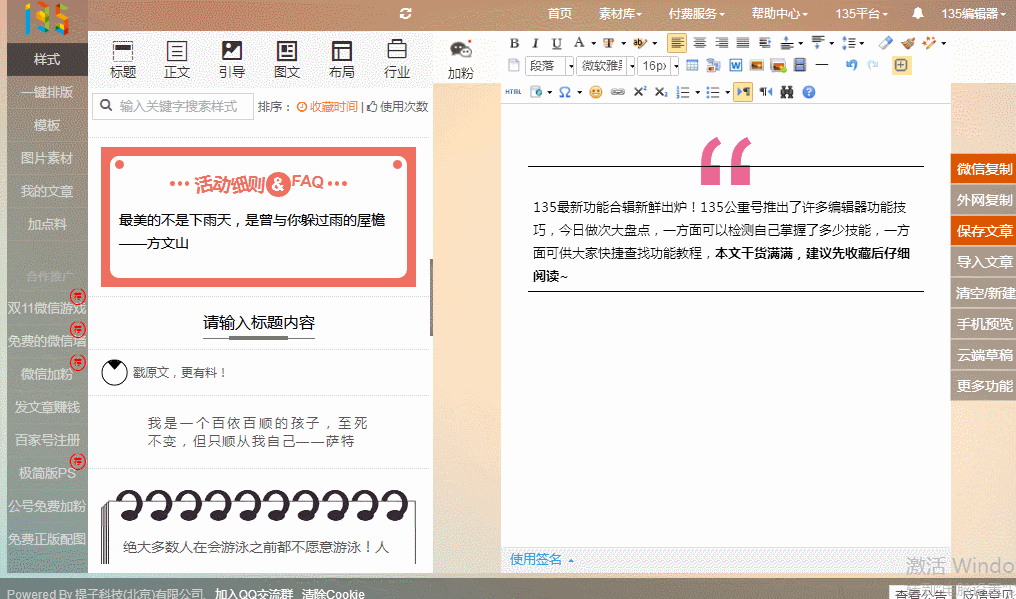The image size is (1016, 599).
Task: Insert a table using the table icon
Action: (692, 65)
